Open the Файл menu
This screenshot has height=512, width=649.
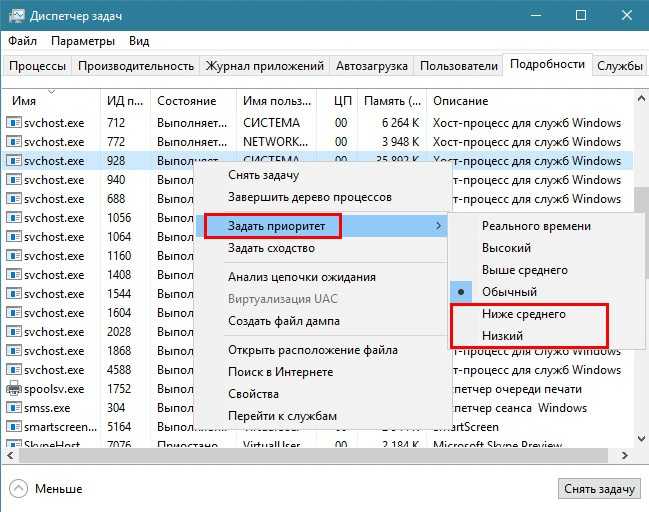(22, 41)
